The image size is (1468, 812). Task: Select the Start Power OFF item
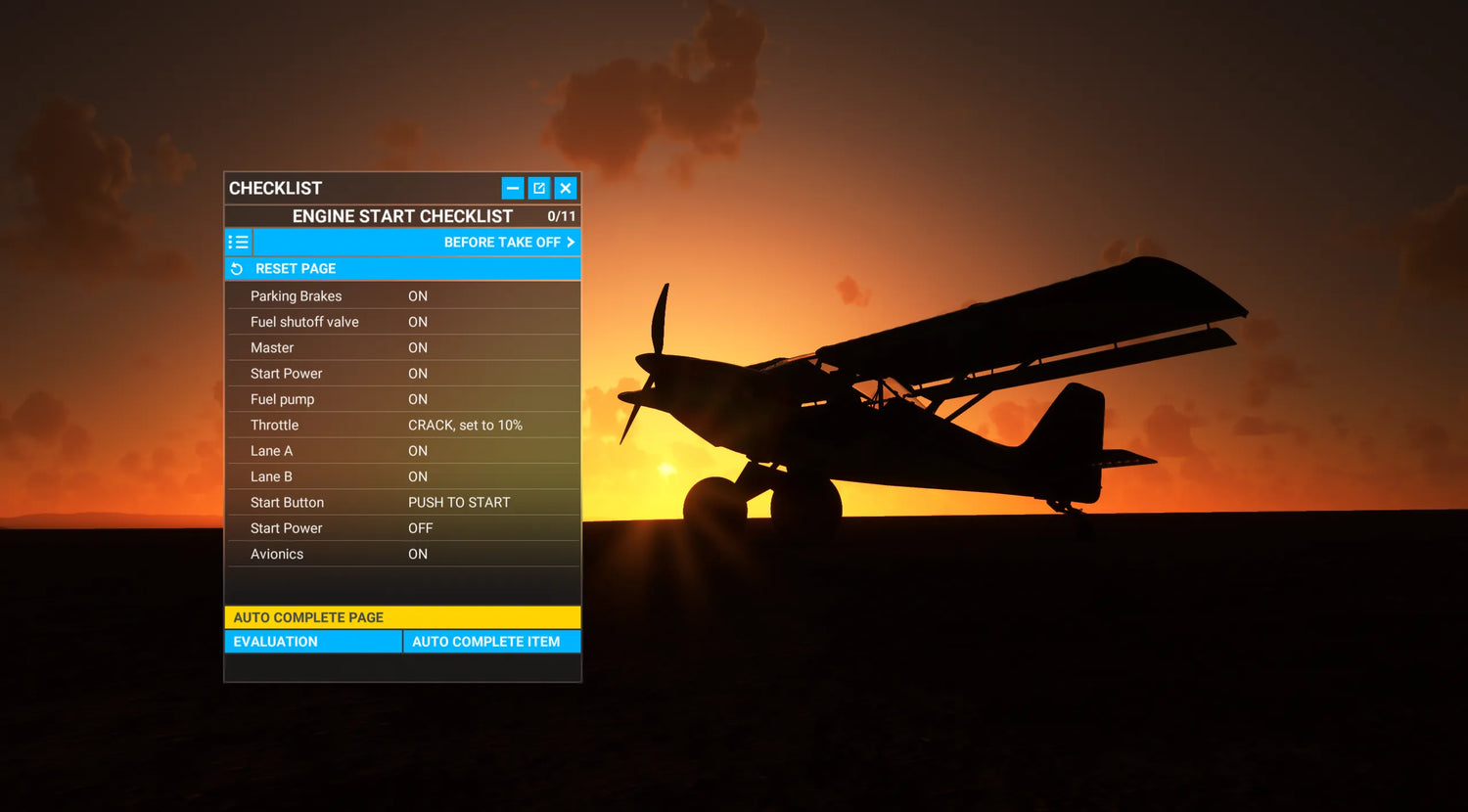(x=402, y=528)
